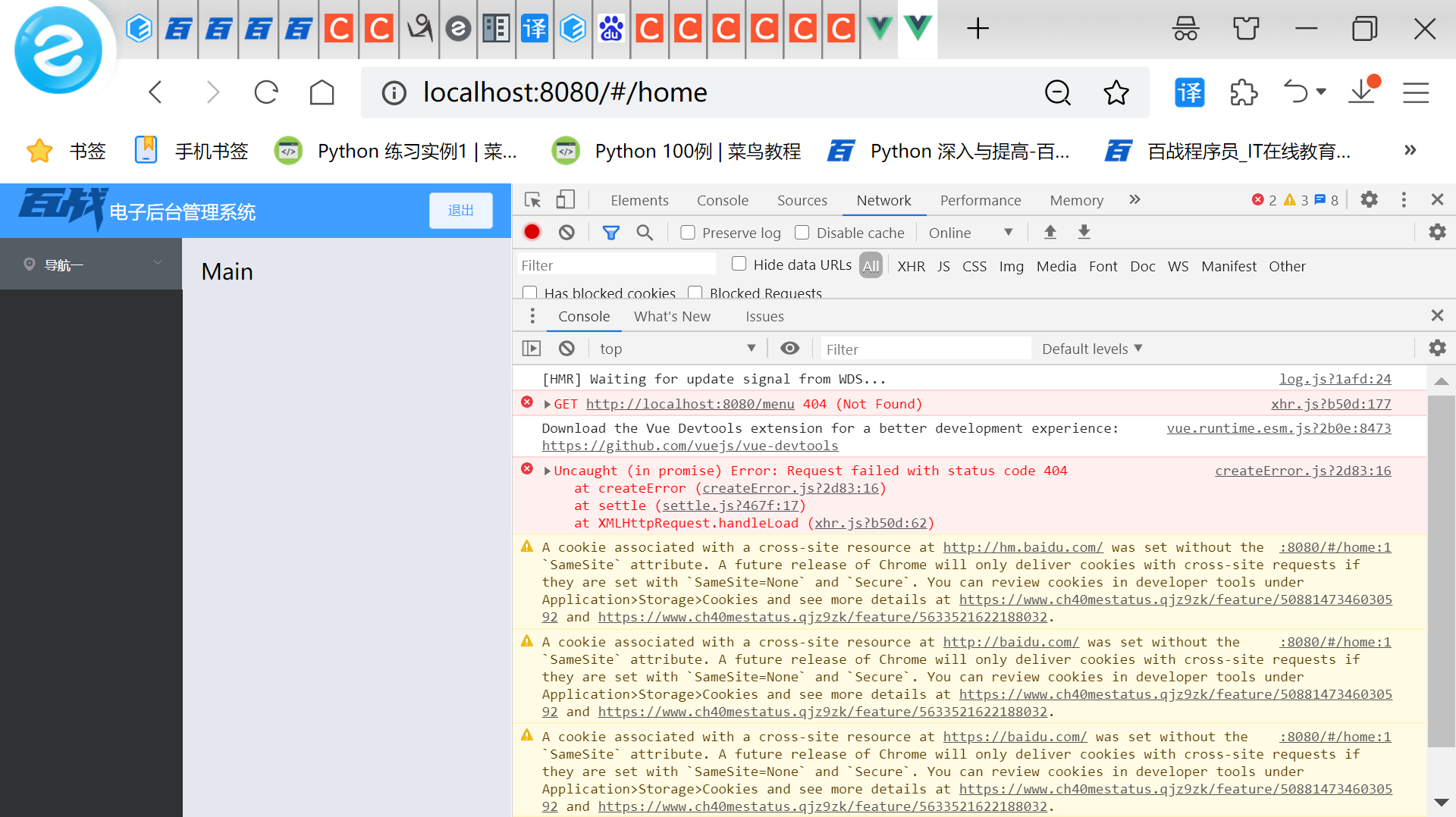
Task: Open the extensions puzzle icon
Action: pos(1244,92)
